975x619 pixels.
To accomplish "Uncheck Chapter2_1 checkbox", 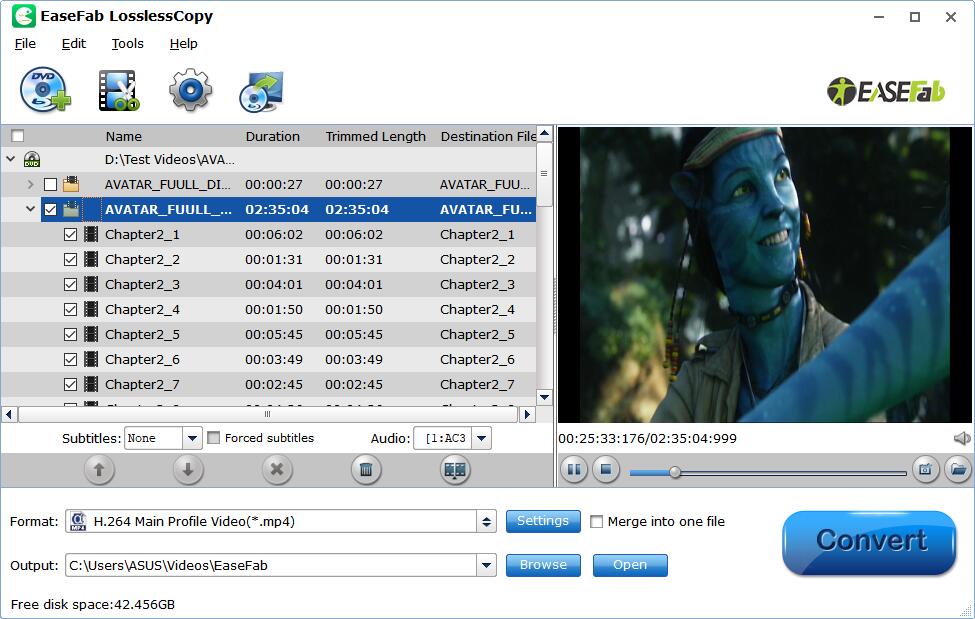I will point(70,235).
